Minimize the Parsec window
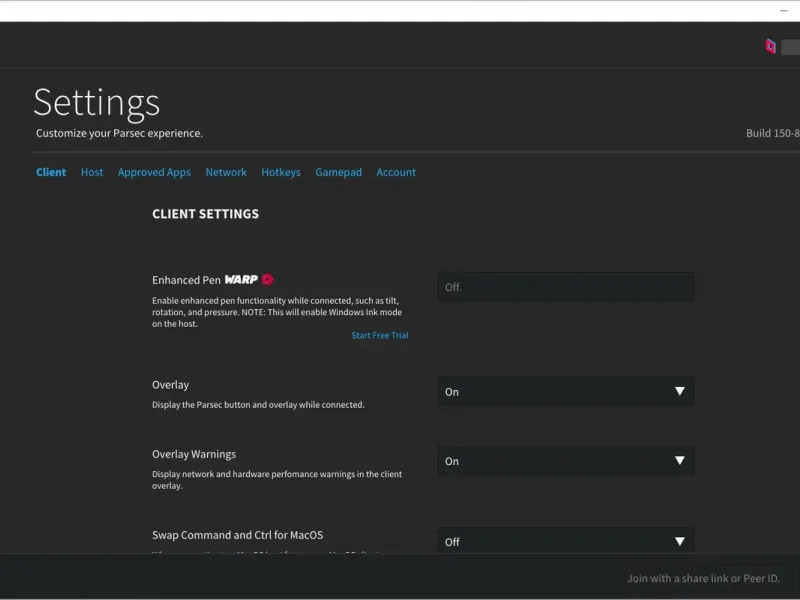Screen dimensions: 800x600 (x=784, y=11)
